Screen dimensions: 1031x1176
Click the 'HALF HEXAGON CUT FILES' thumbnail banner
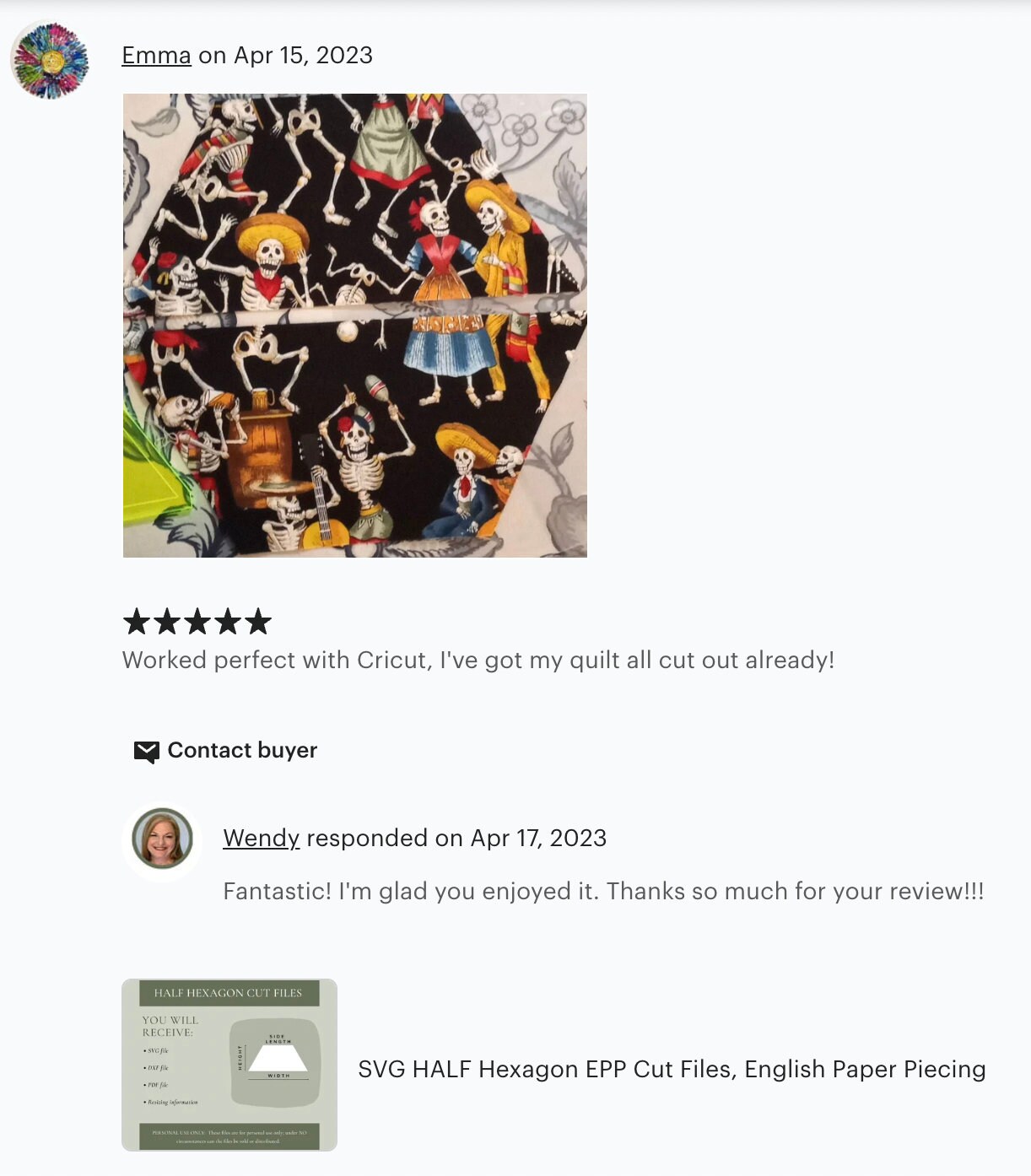229,993
